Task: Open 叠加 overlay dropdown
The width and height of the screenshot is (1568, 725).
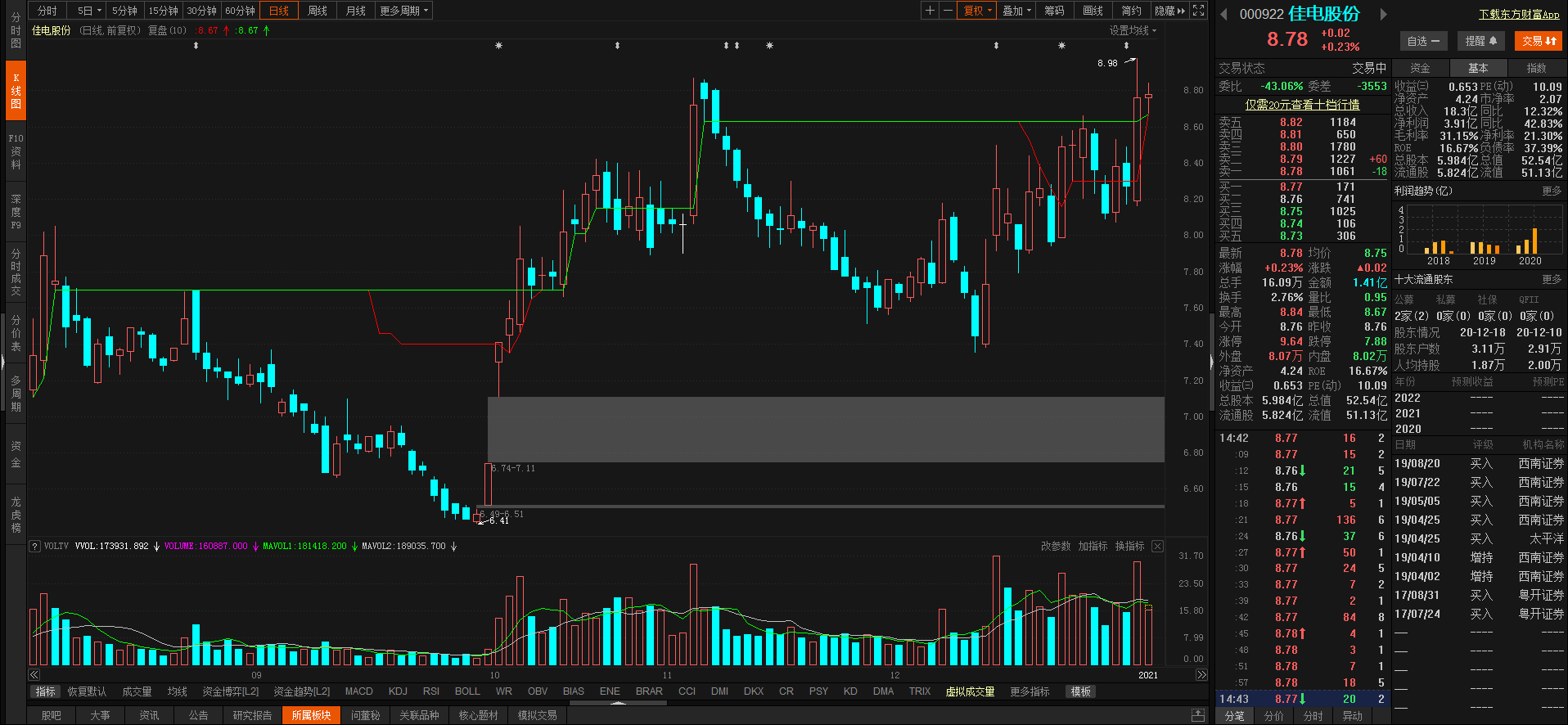Action: (1017, 11)
